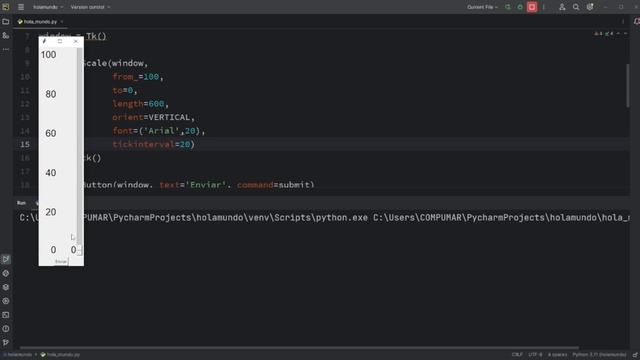Viewport: 640px width, 360px height.
Task: Open the Notifications bell icon
Action: [x=636, y=22]
